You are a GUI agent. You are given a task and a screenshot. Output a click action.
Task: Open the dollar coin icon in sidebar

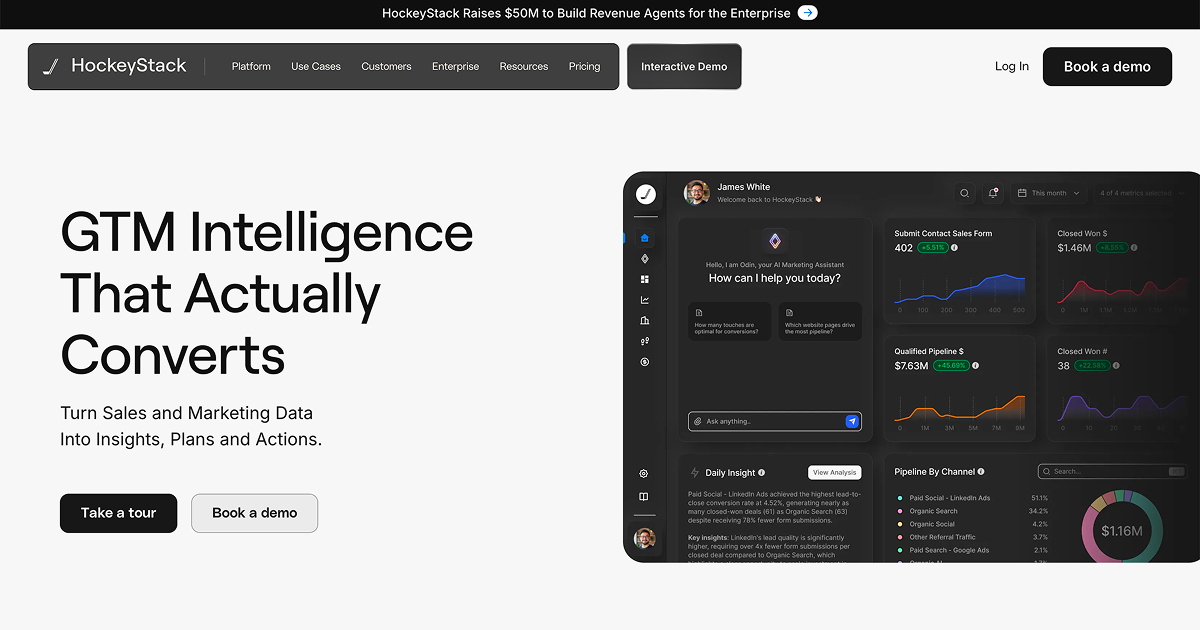point(645,362)
